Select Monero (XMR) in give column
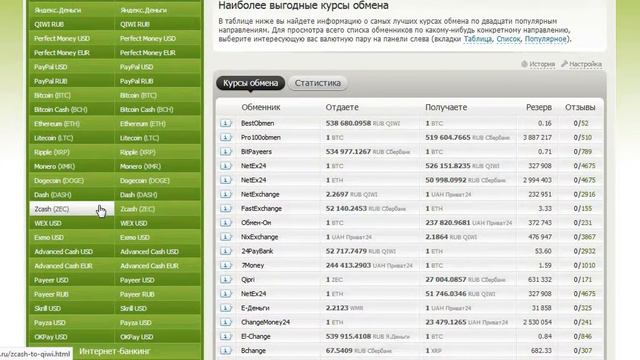Viewport: 640px width, 360px height. point(72,167)
